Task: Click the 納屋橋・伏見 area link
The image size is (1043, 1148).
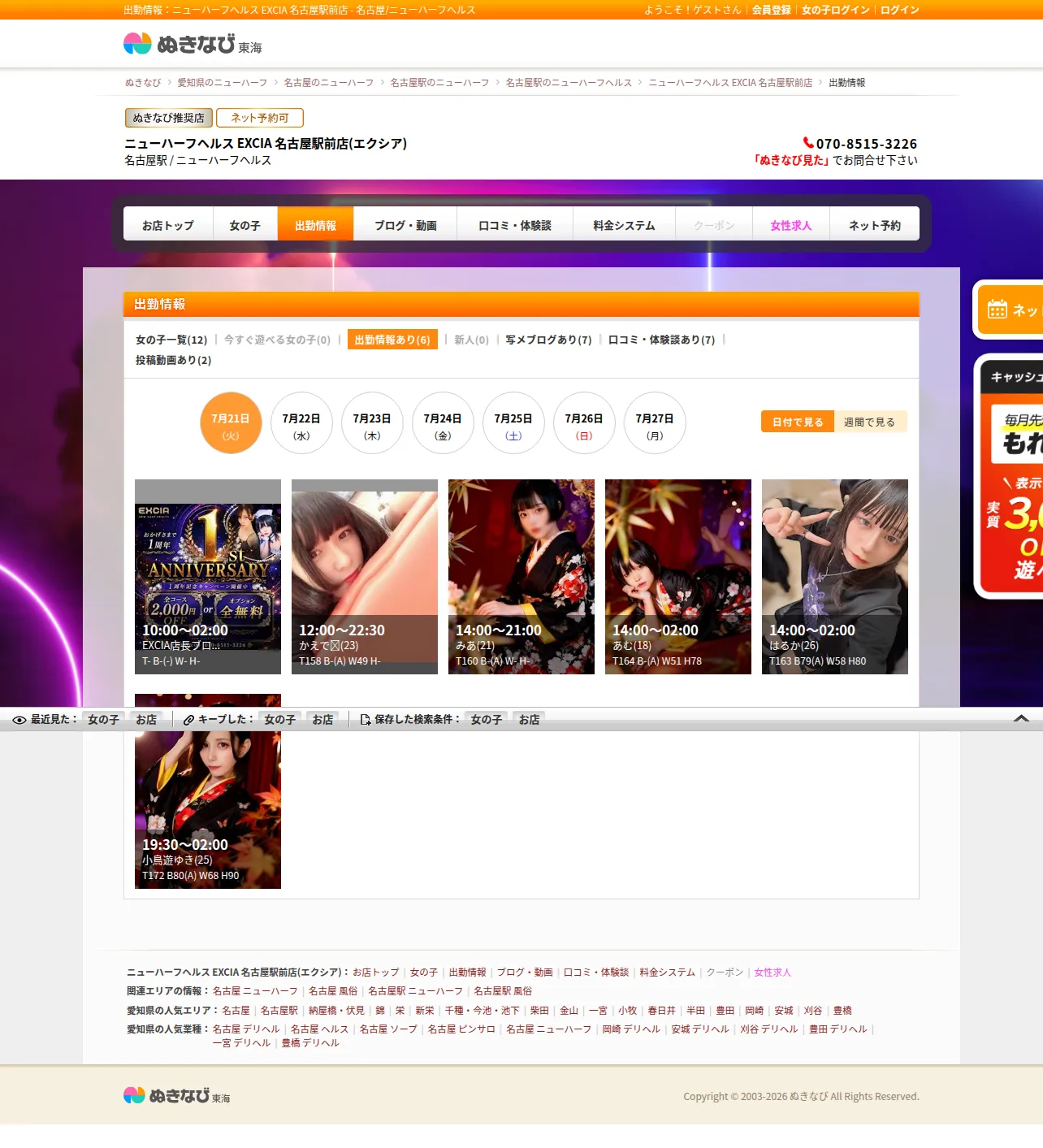Action: 335,1011
